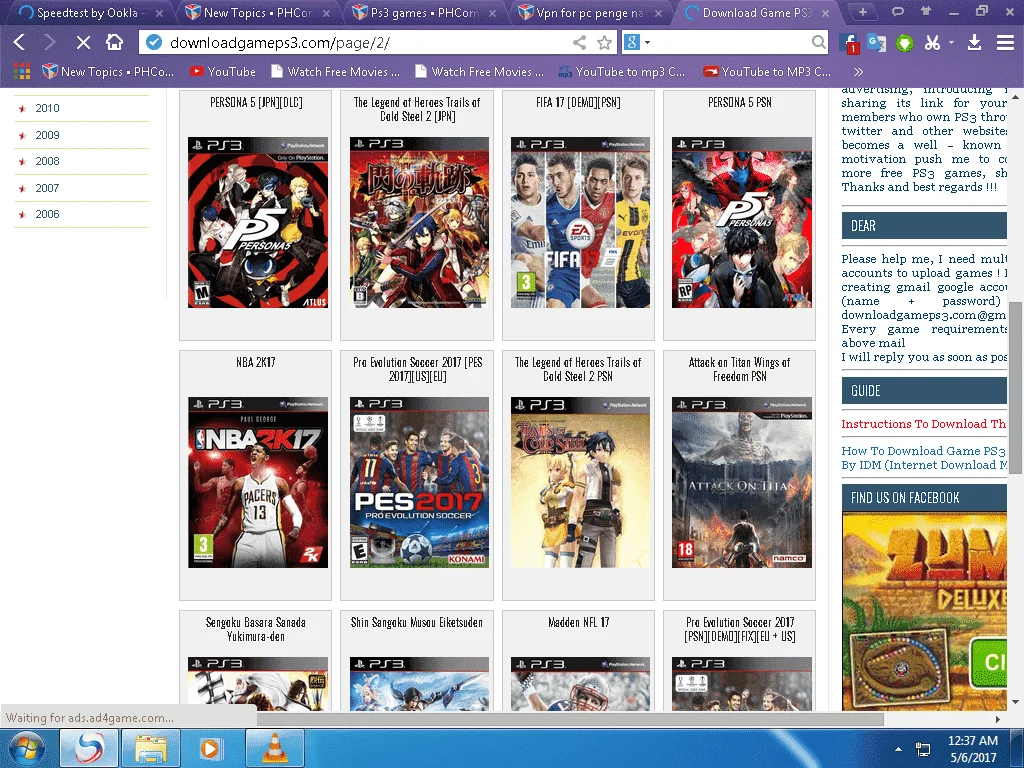This screenshot has width=1024, height=768.
Task: Click the search input box
Action: (731, 42)
